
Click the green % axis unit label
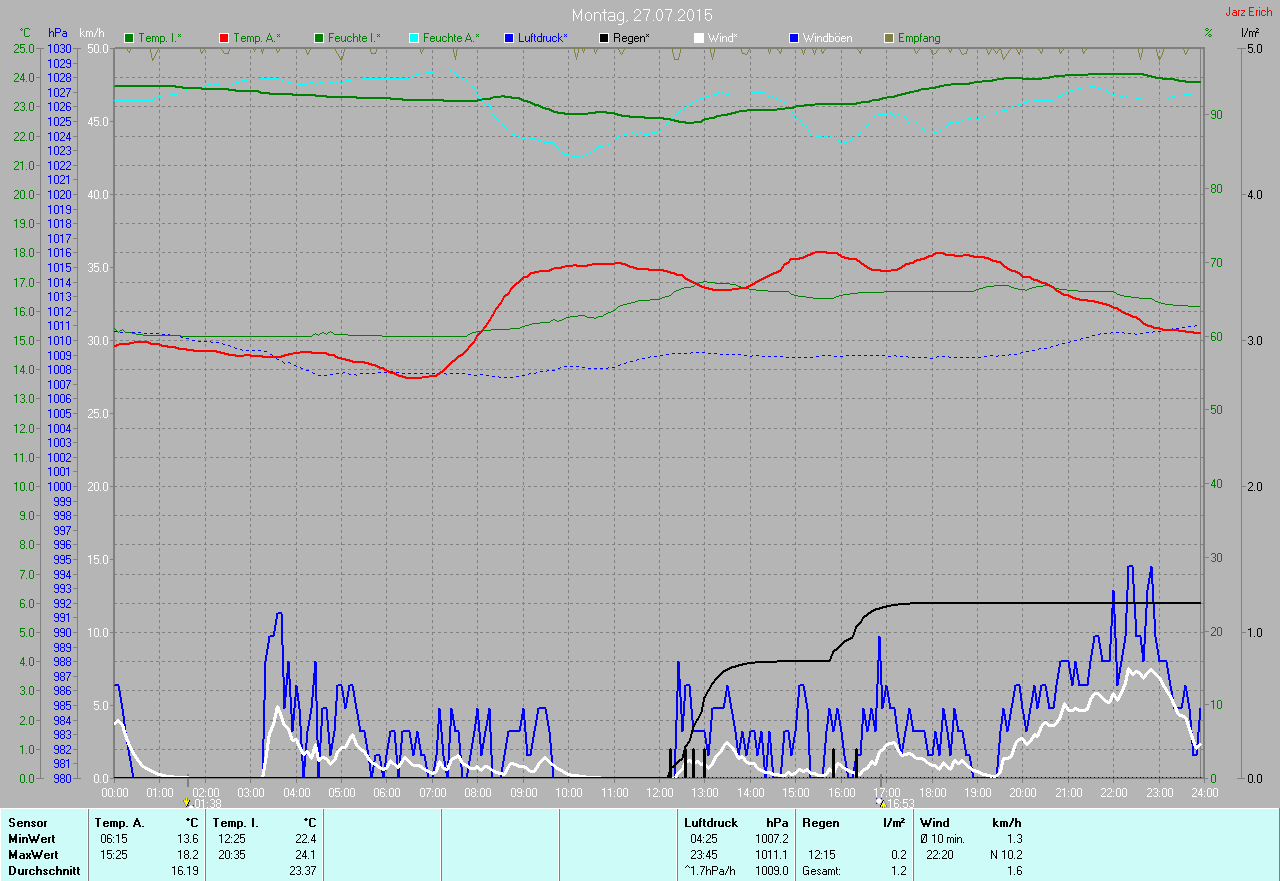click(x=1208, y=33)
